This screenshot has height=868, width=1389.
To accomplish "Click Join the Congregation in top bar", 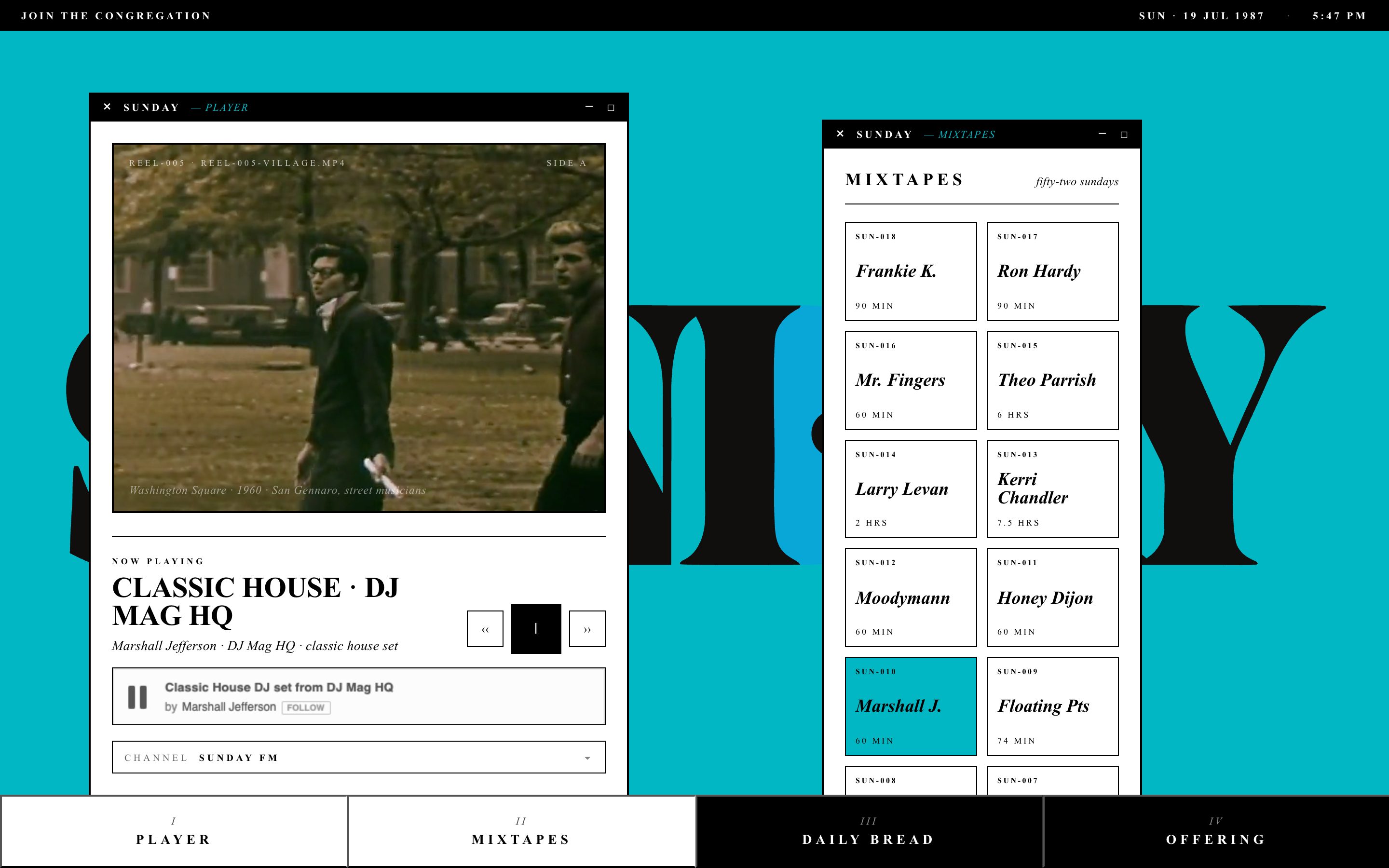I will pos(116,15).
